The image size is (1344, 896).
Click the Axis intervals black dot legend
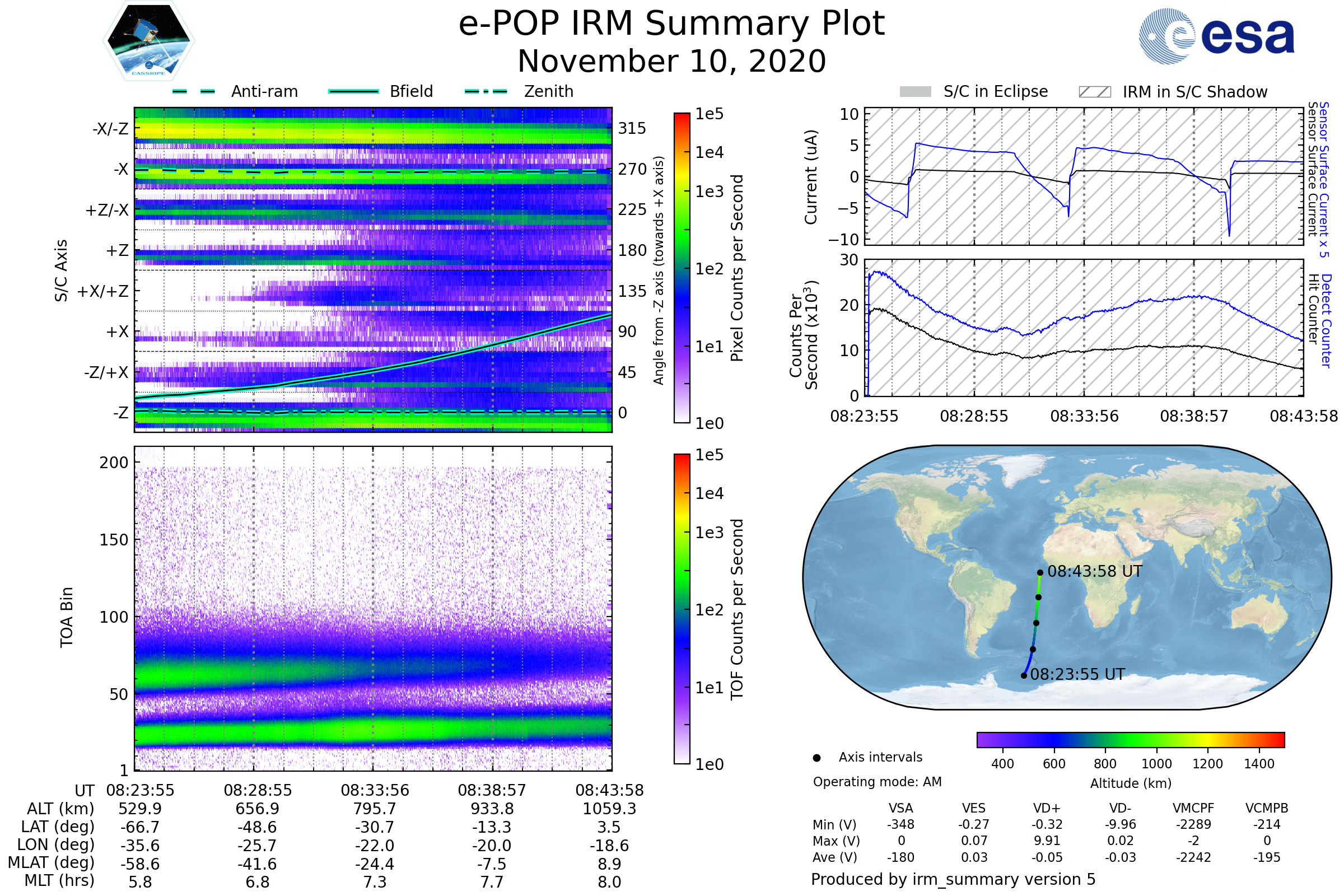pyautogui.click(x=816, y=758)
